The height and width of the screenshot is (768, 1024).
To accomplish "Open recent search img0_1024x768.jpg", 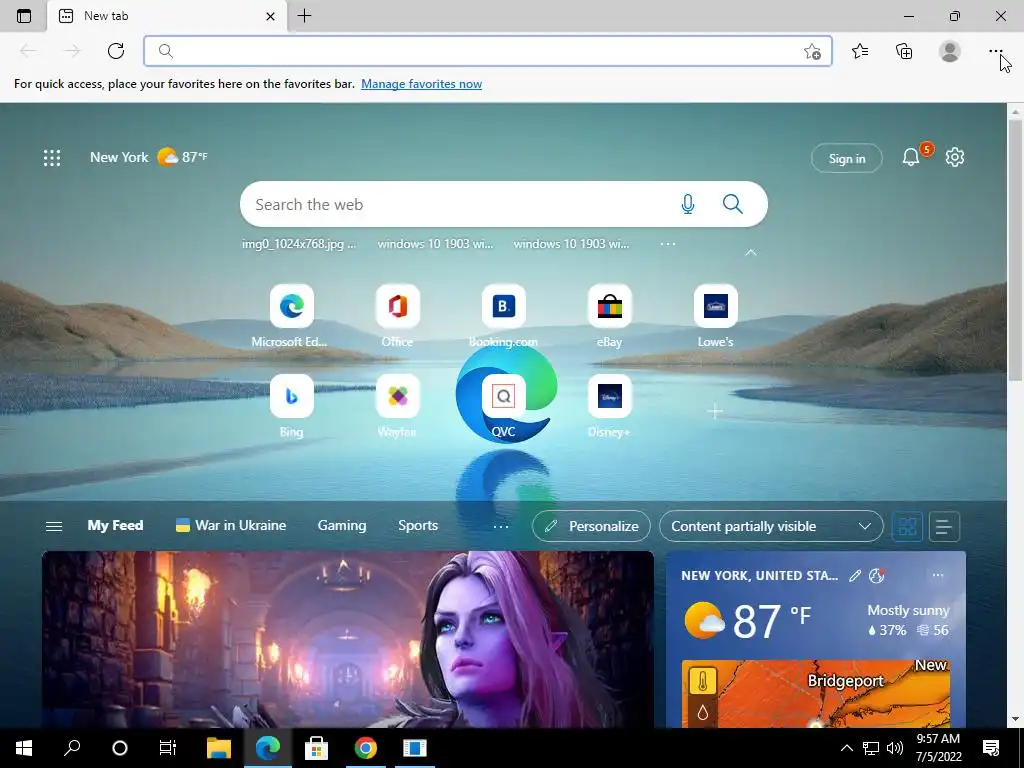I will (299, 244).
